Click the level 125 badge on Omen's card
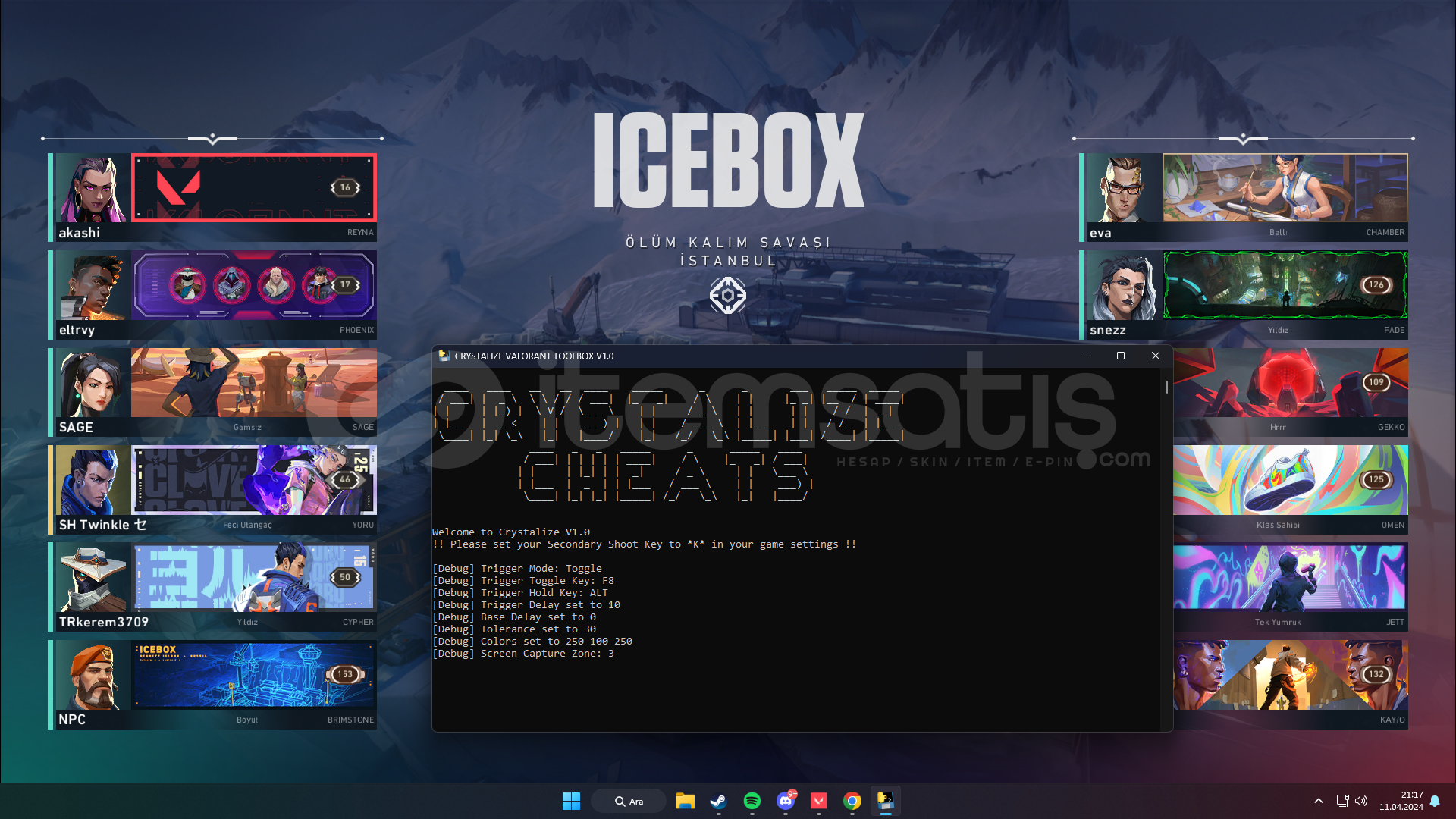Screen dimensions: 1456x819 [1376, 479]
